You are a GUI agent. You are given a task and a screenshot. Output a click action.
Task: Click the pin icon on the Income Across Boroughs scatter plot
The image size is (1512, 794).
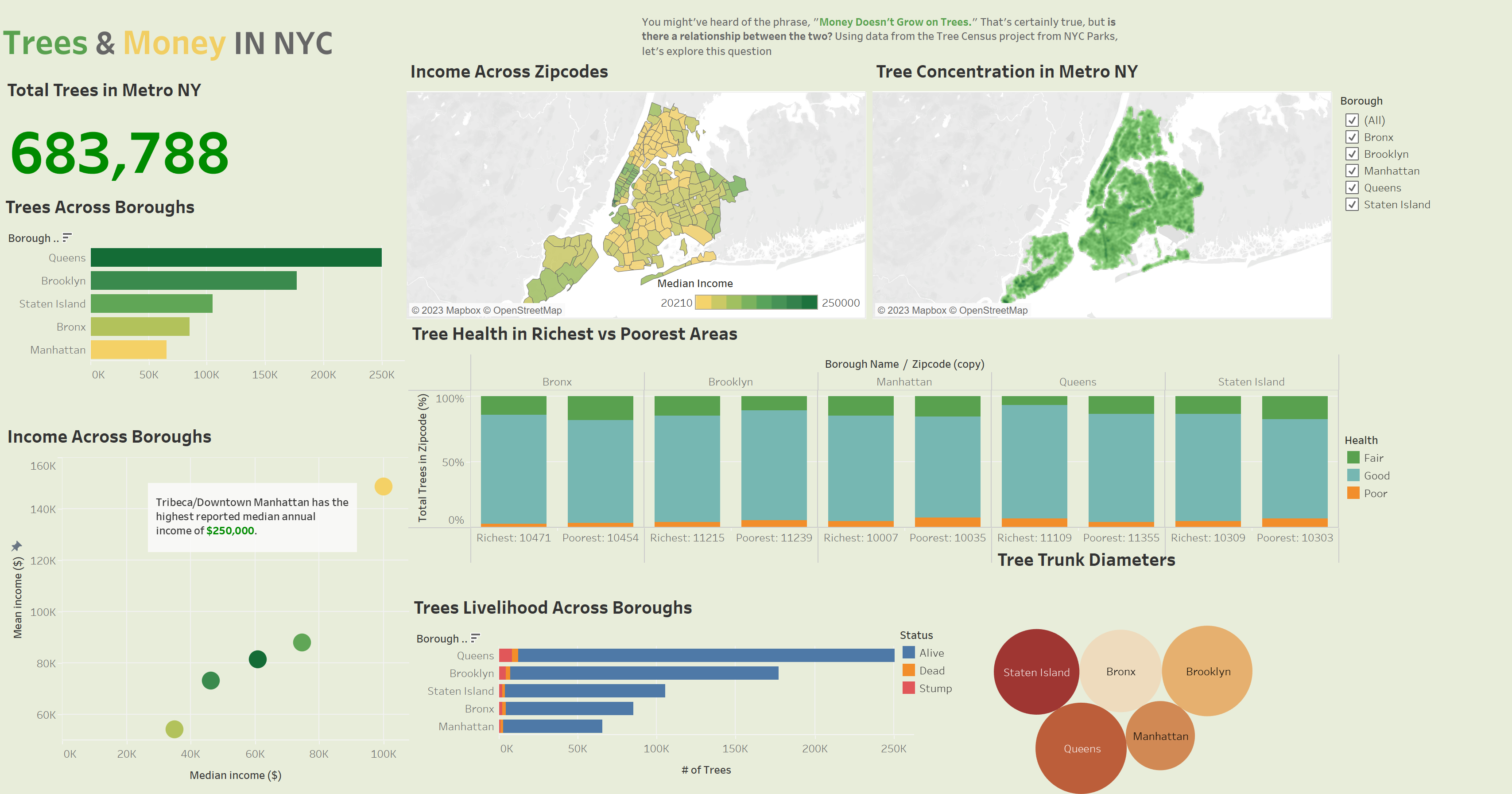pyautogui.click(x=17, y=546)
